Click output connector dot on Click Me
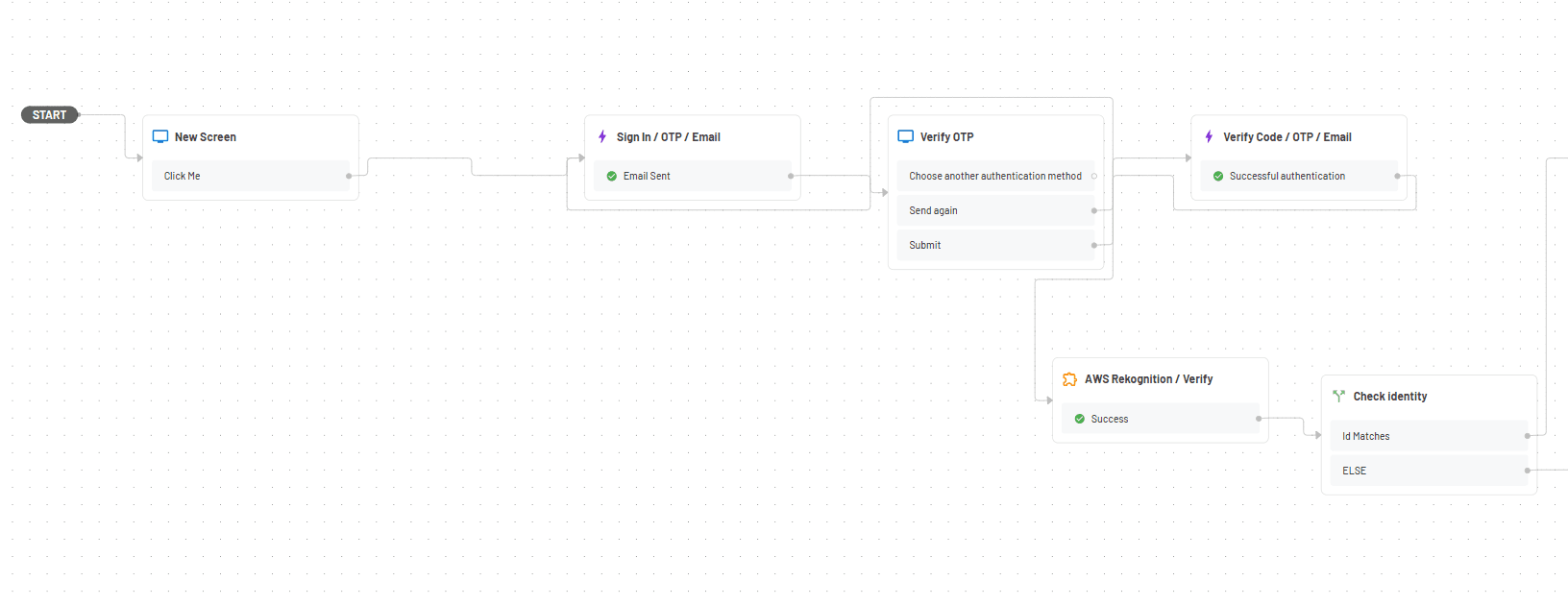The width and height of the screenshot is (1568, 605). (x=349, y=176)
